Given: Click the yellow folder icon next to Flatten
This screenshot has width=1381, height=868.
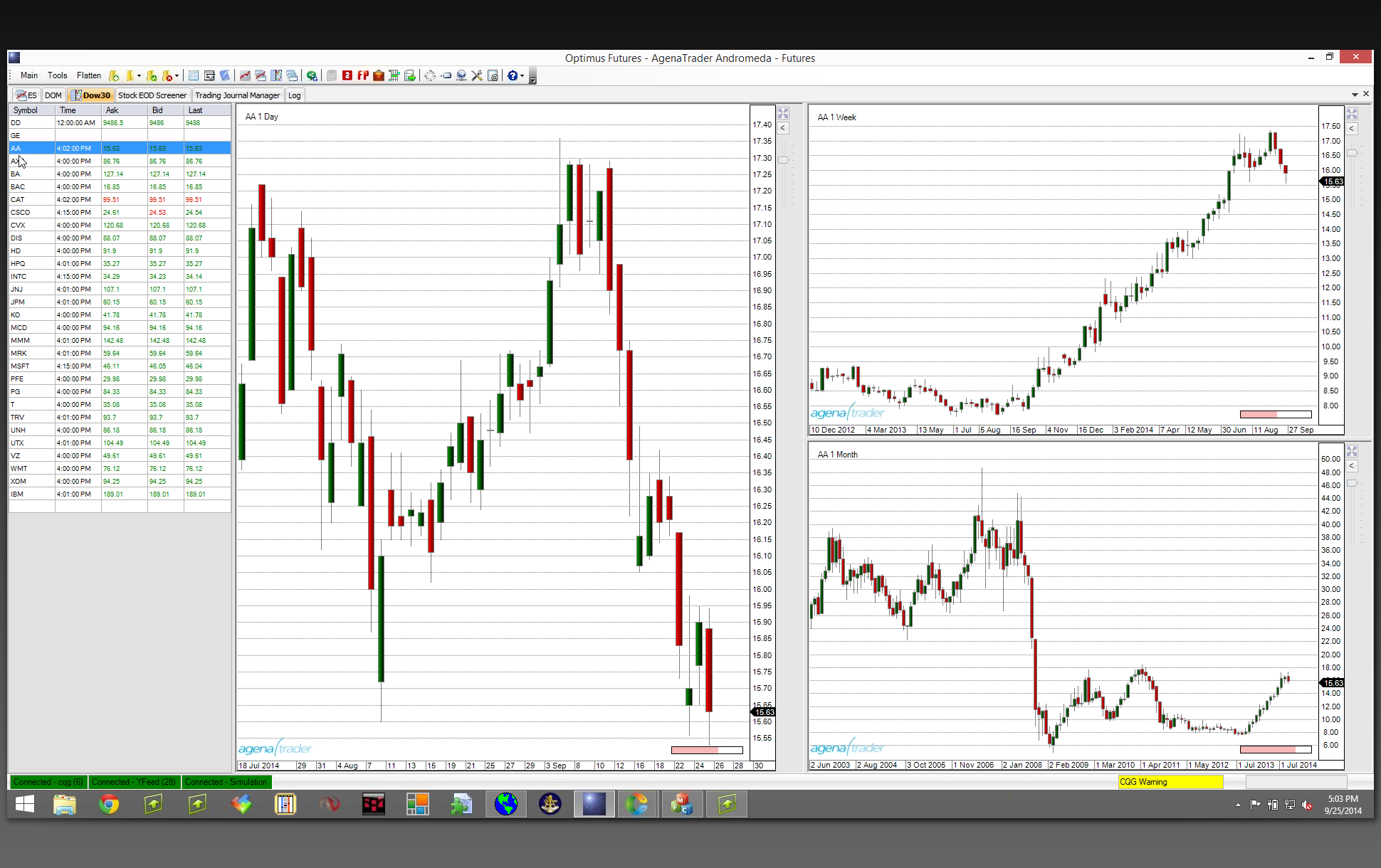Looking at the screenshot, I should [130, 75].
